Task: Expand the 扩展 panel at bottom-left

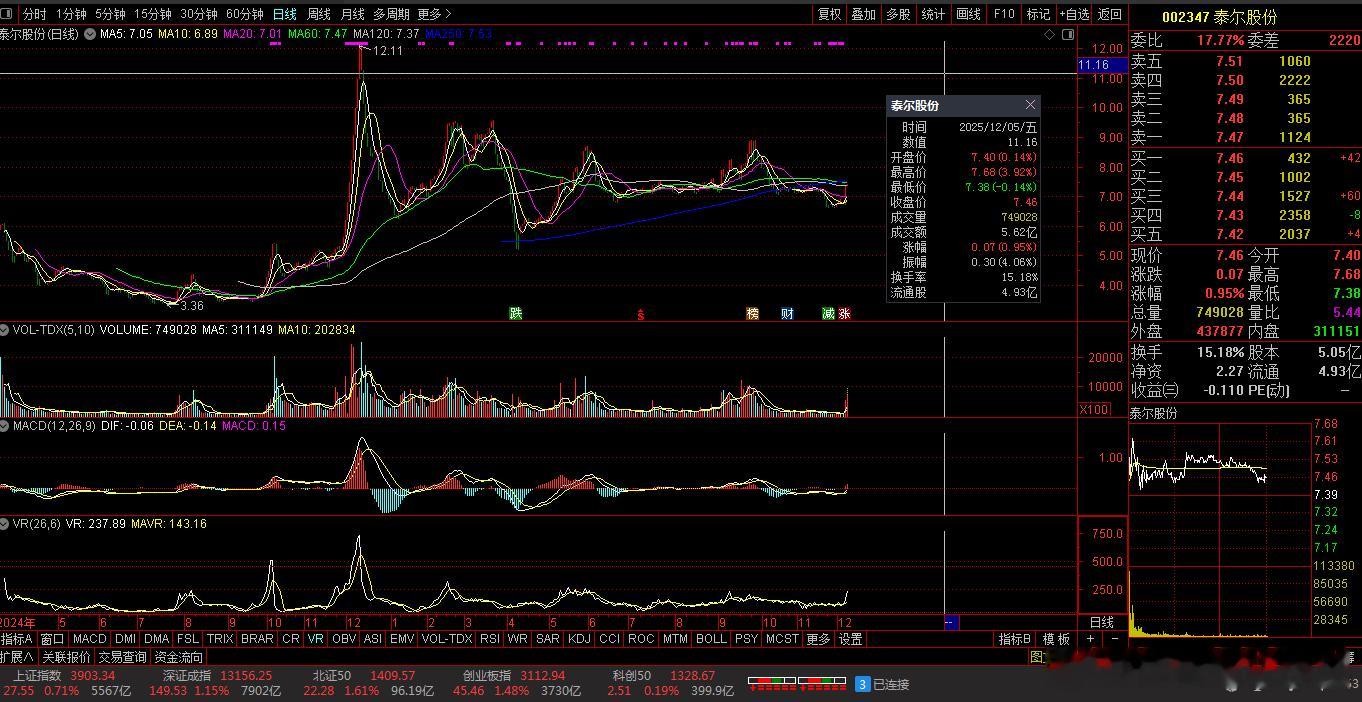Action: [17, 657]
